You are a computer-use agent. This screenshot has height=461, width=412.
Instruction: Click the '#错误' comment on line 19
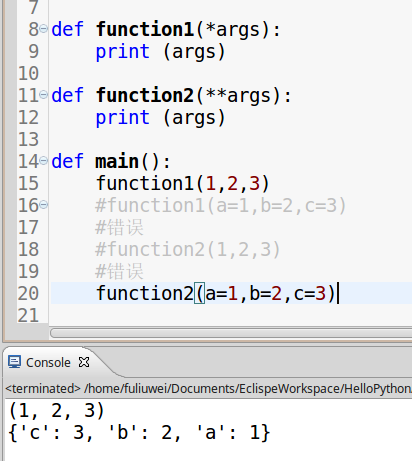pyautogui.click(x=119, y=271)
